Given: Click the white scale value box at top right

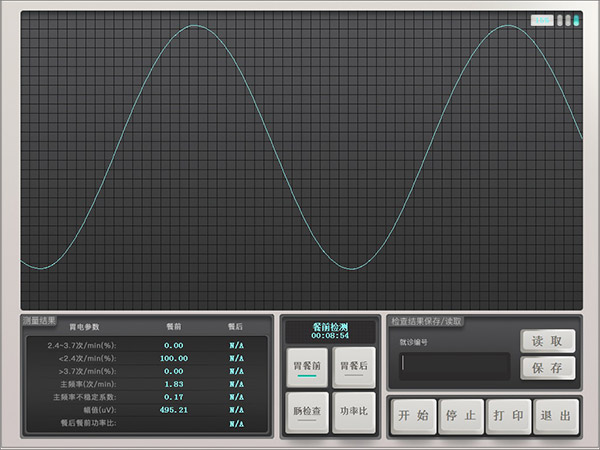Looking at the screenshot, I should (542, 20).
